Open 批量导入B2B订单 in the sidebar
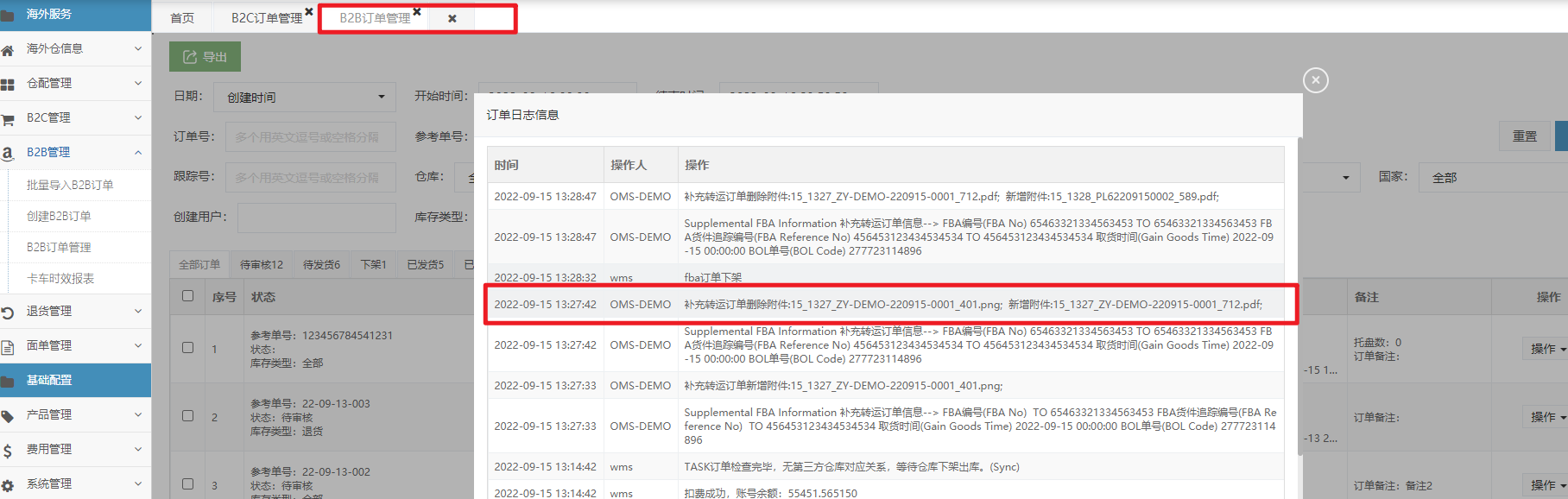This screenshot has height=499, width=1568. click(x=70, y=185)
